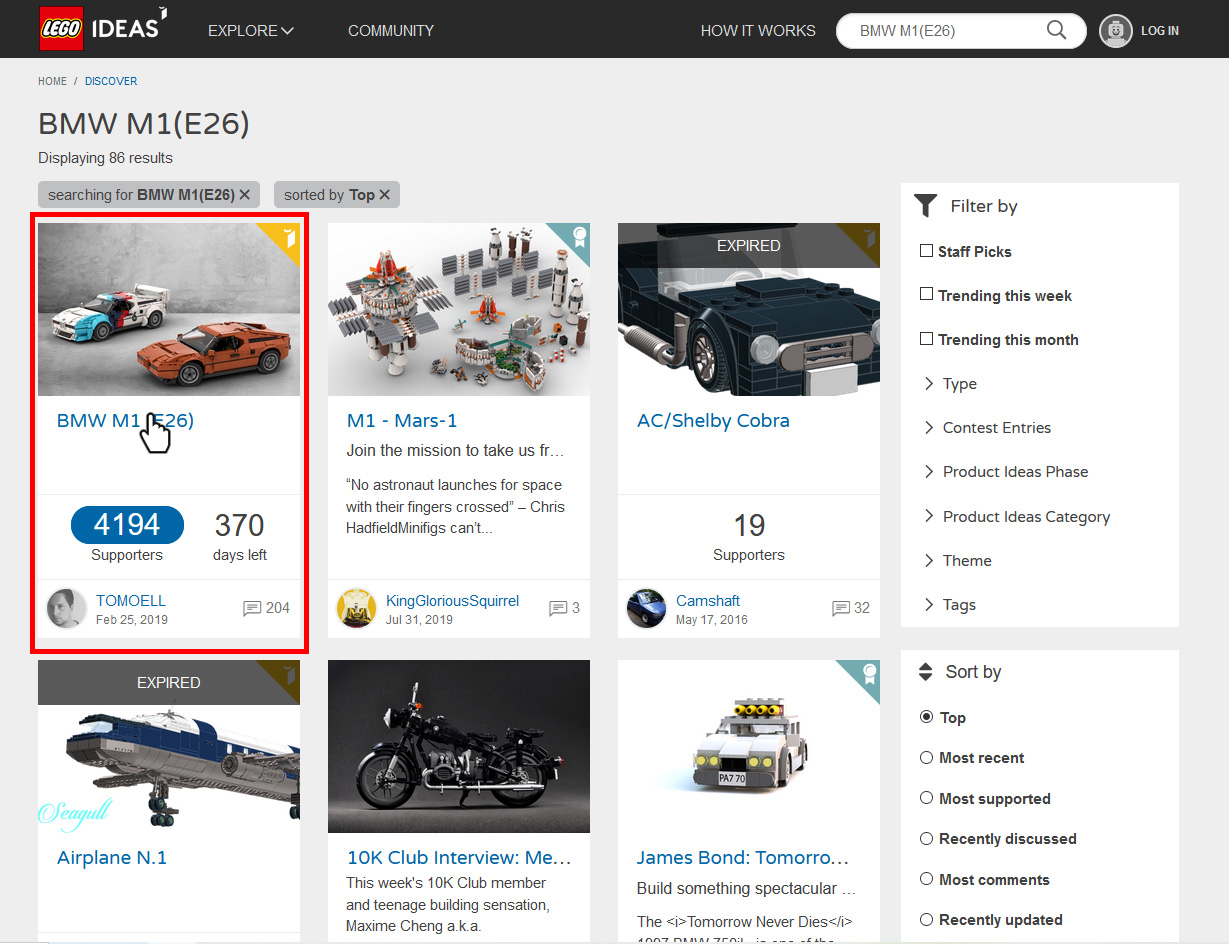Expand the Contest Entries filter
This screenshot has height=944, width=1229.
[987, 428]
